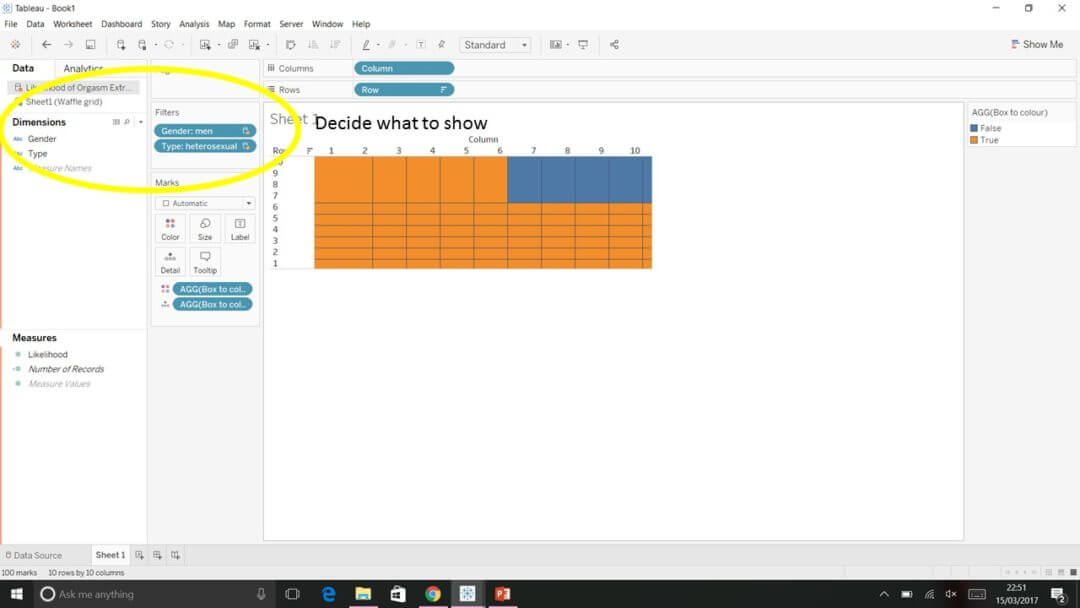The height and width of the screenshot is (608, 1080).
Task: Swap rows and columns using the toolbar icon
Action: tap(290, 44)
